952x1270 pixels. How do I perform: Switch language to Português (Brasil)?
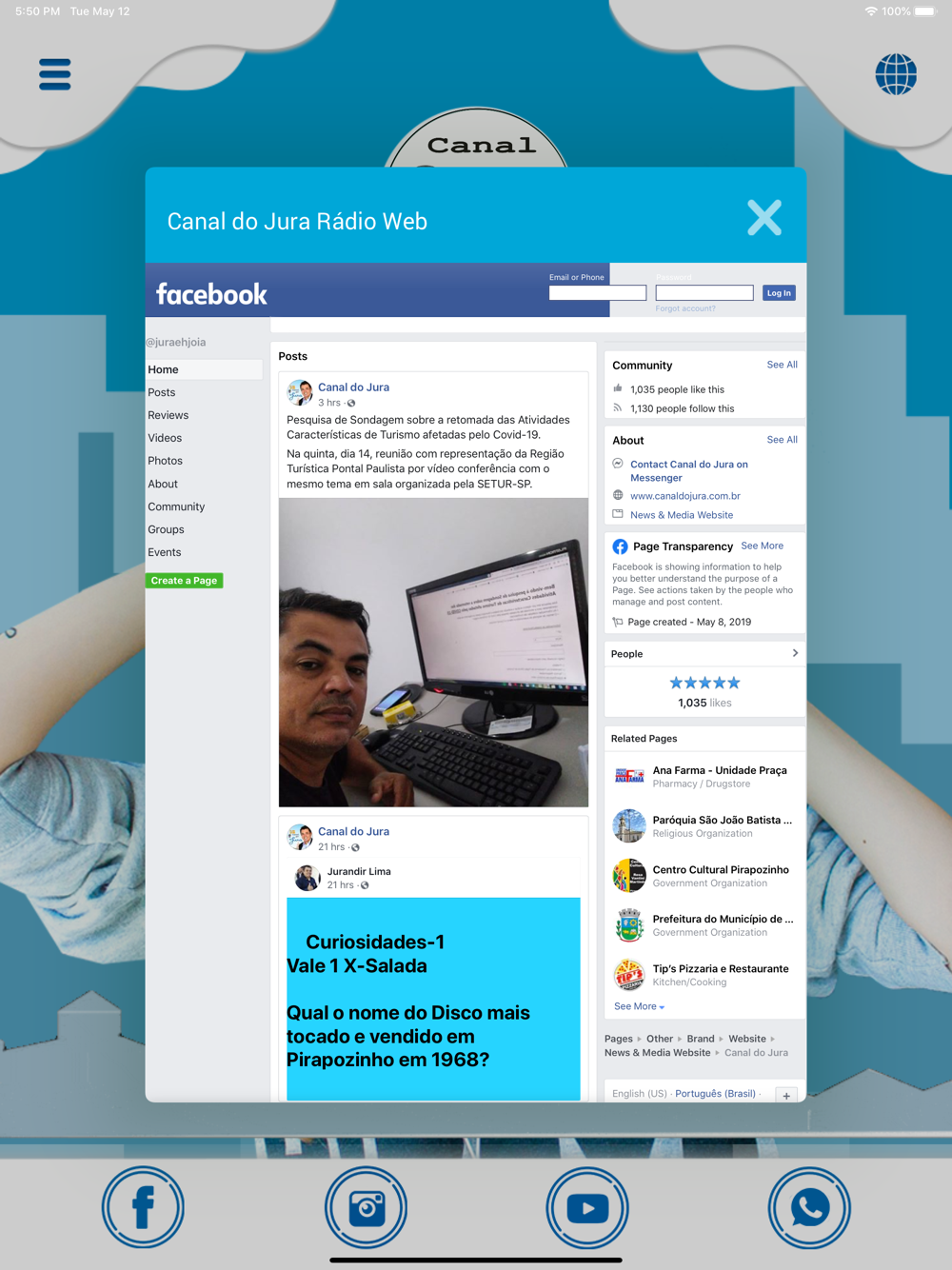(x=715, y=1093)
